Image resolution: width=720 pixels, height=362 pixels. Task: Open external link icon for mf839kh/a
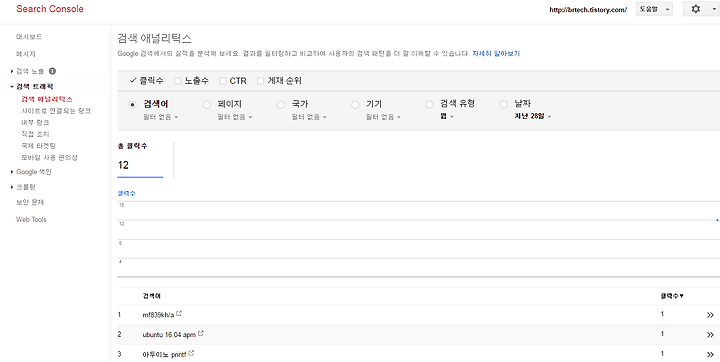click(179, 314)
